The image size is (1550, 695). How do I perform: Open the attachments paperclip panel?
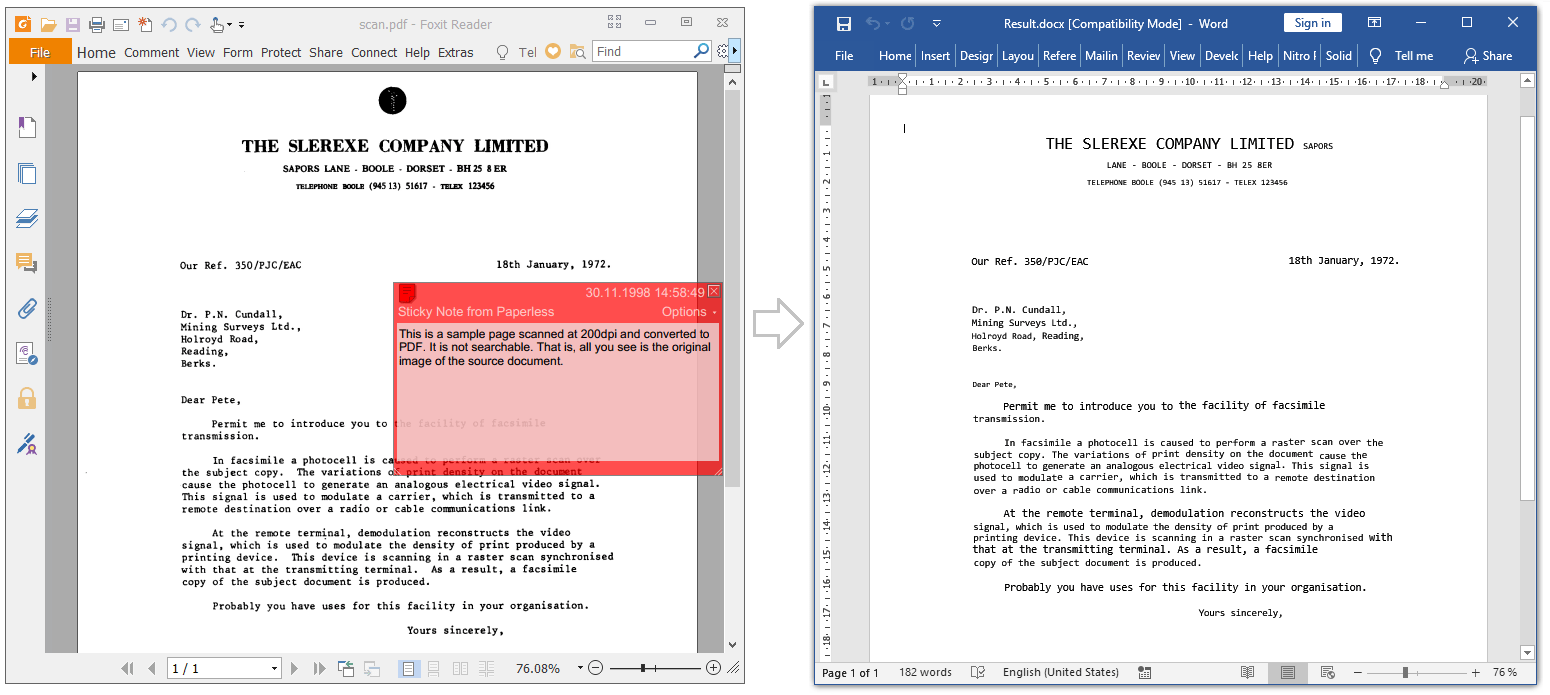[x=27, y=308]
